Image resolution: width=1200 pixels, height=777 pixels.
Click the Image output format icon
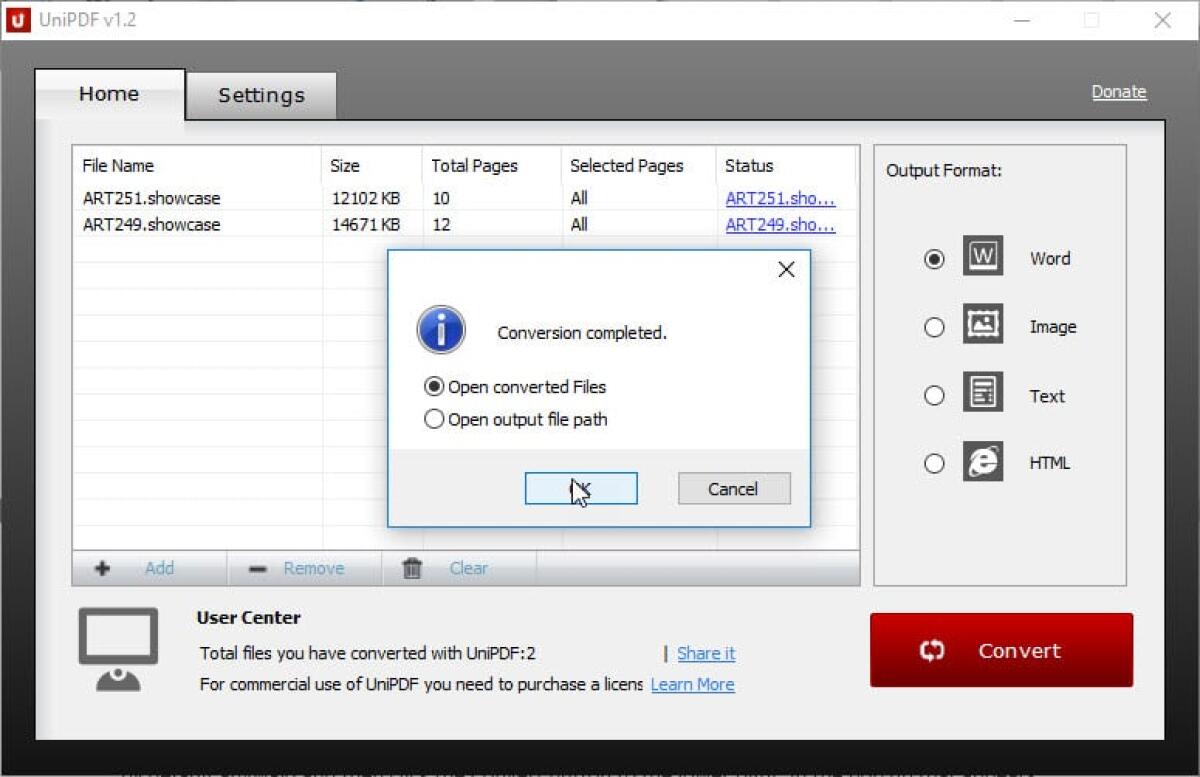pos(983,325)
